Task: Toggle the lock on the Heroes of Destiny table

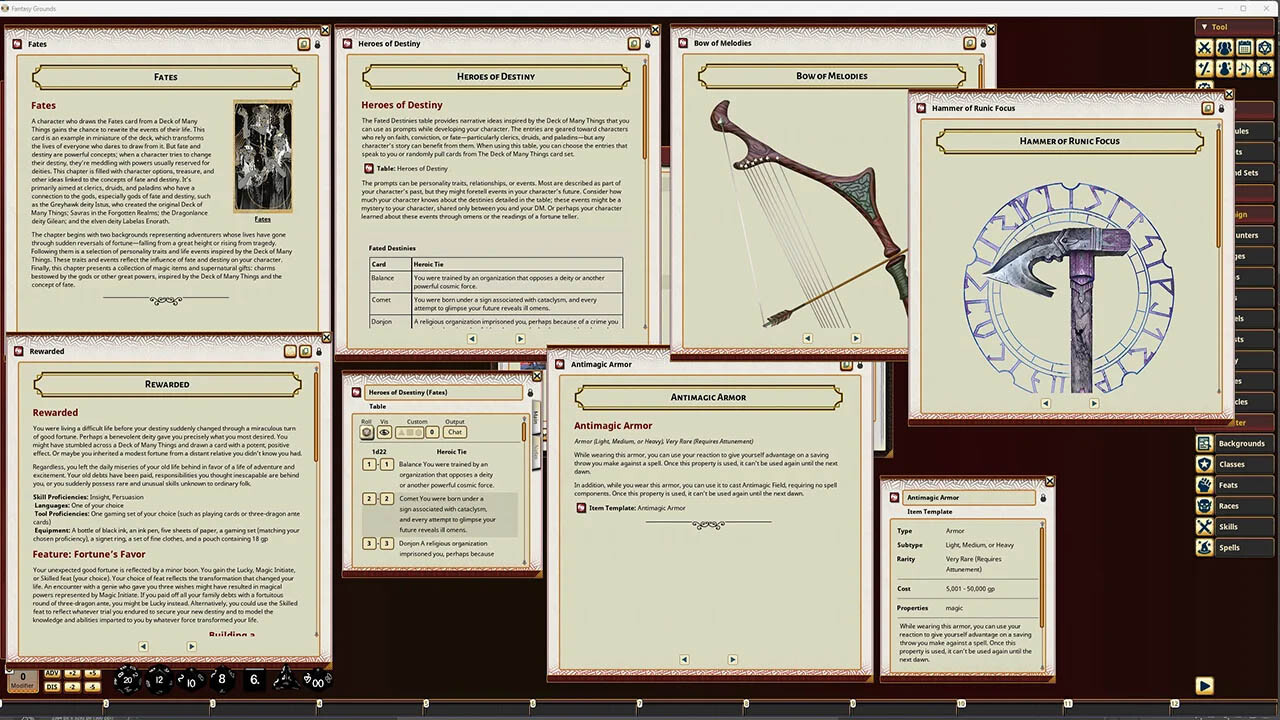Action: (x=530, y=393)
